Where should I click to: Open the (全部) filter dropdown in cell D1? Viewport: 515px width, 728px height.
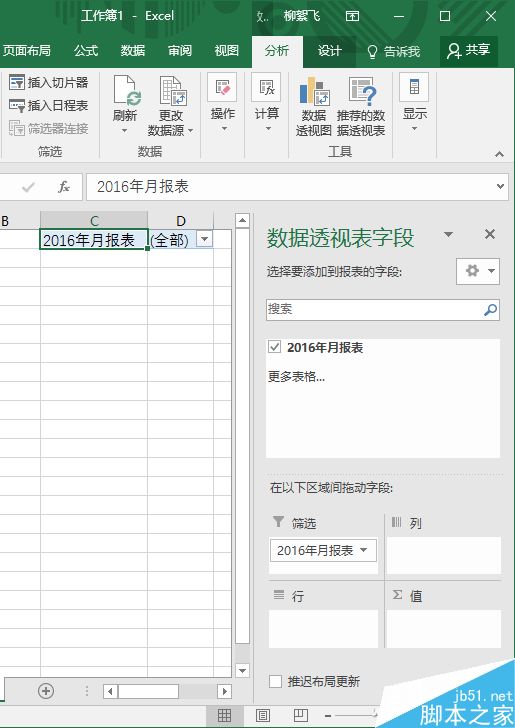pyautogui.click(x=204, y=240)
